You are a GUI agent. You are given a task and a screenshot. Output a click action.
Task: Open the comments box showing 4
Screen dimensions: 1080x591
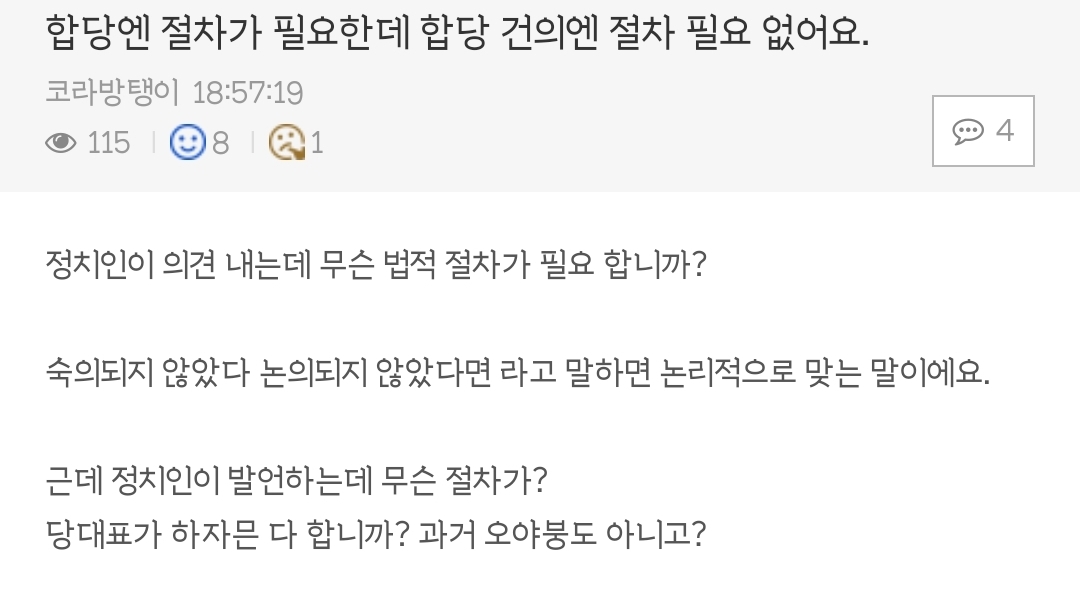(983, 131)
